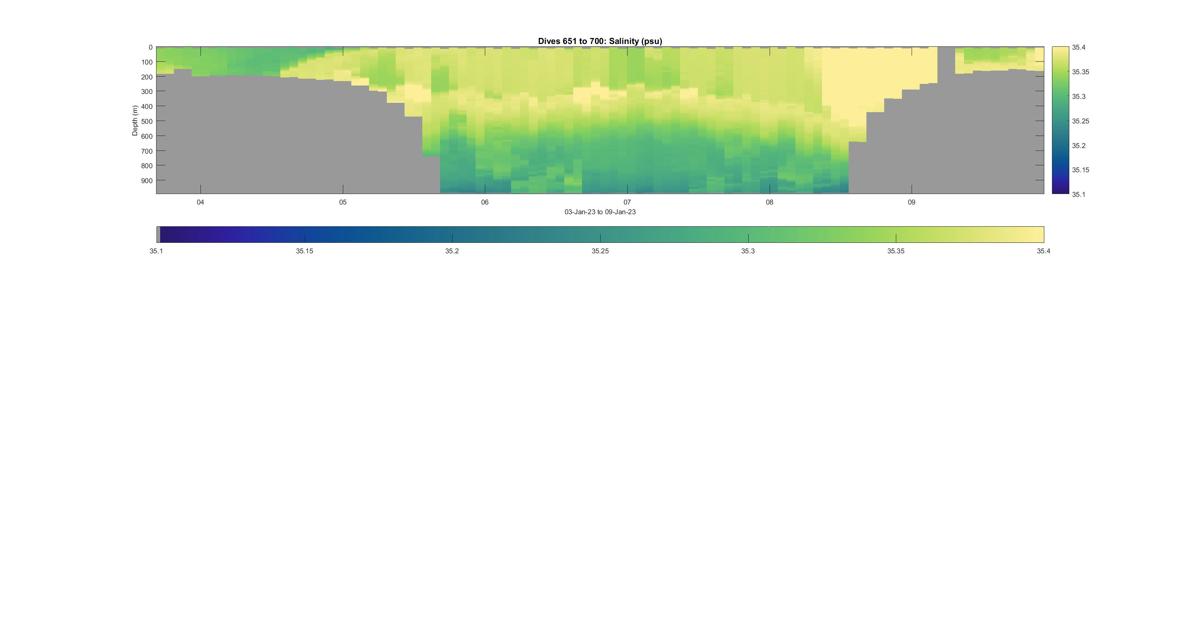The width and height of the screenshot is (1200, 622).
Task: Select the "0" depth tick label
Action: point(150,47)
